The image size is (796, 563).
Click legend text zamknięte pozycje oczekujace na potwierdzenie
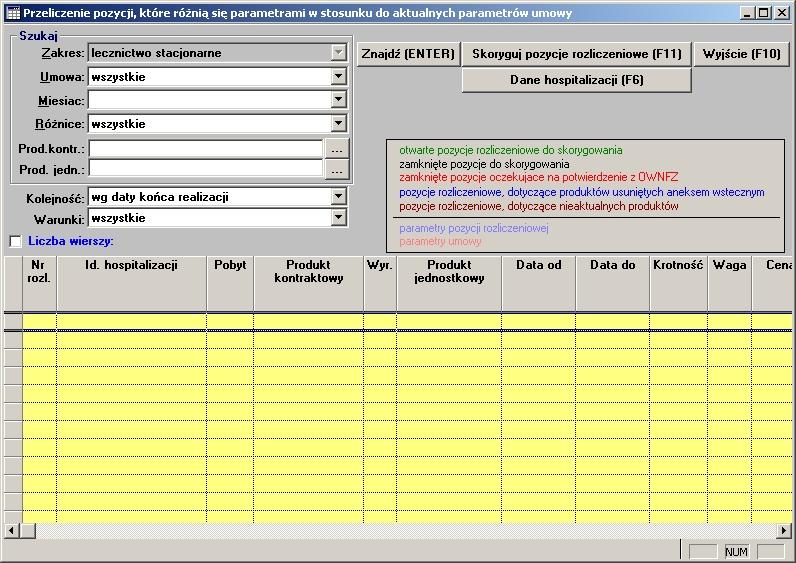coord(539,177)
